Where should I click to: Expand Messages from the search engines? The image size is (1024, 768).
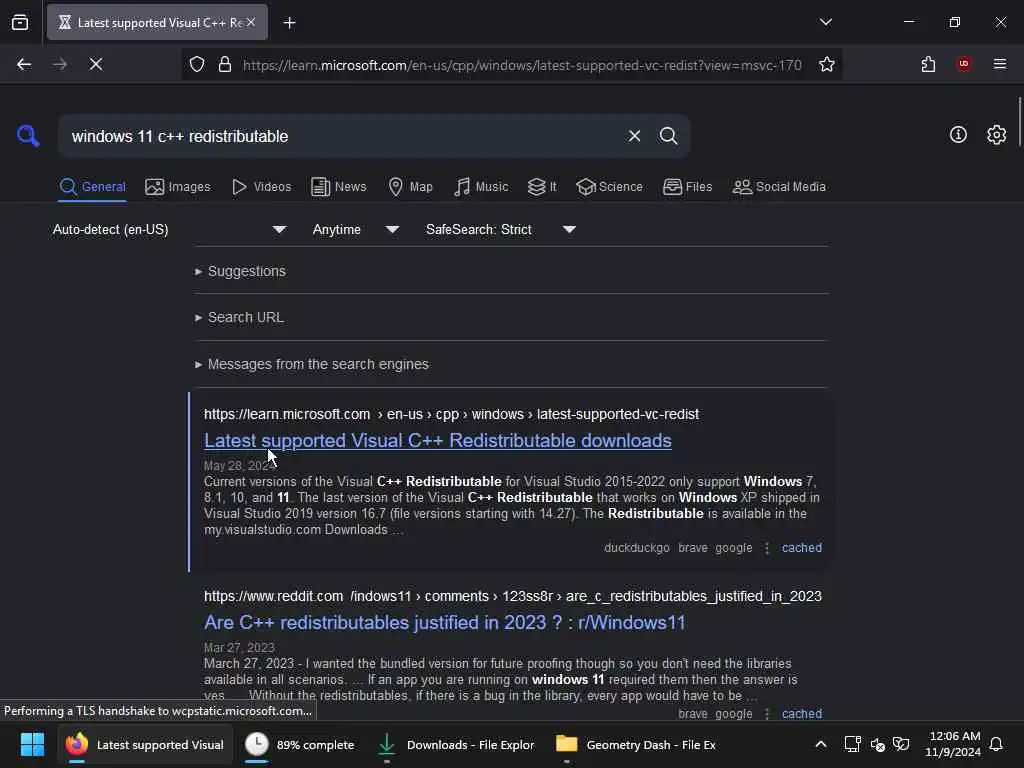[x=312, y=364]
